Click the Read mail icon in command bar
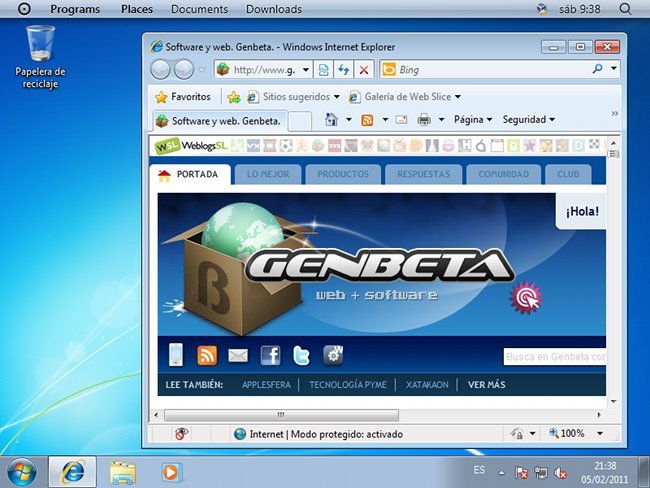This screenshot has height=488, width=650. 401,119
